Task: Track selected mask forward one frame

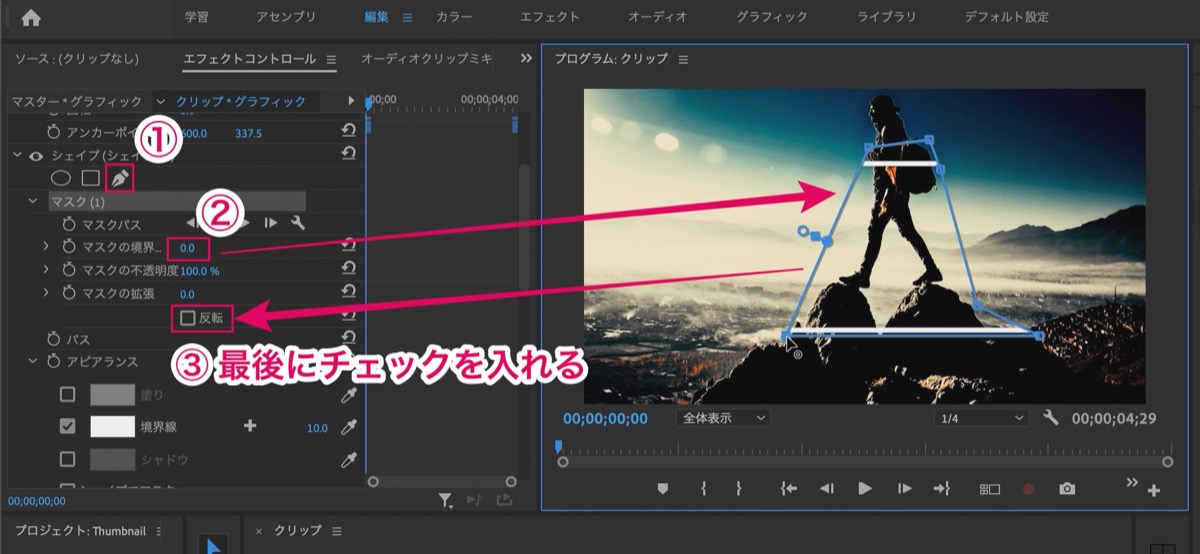Action: tap(271, 223)
